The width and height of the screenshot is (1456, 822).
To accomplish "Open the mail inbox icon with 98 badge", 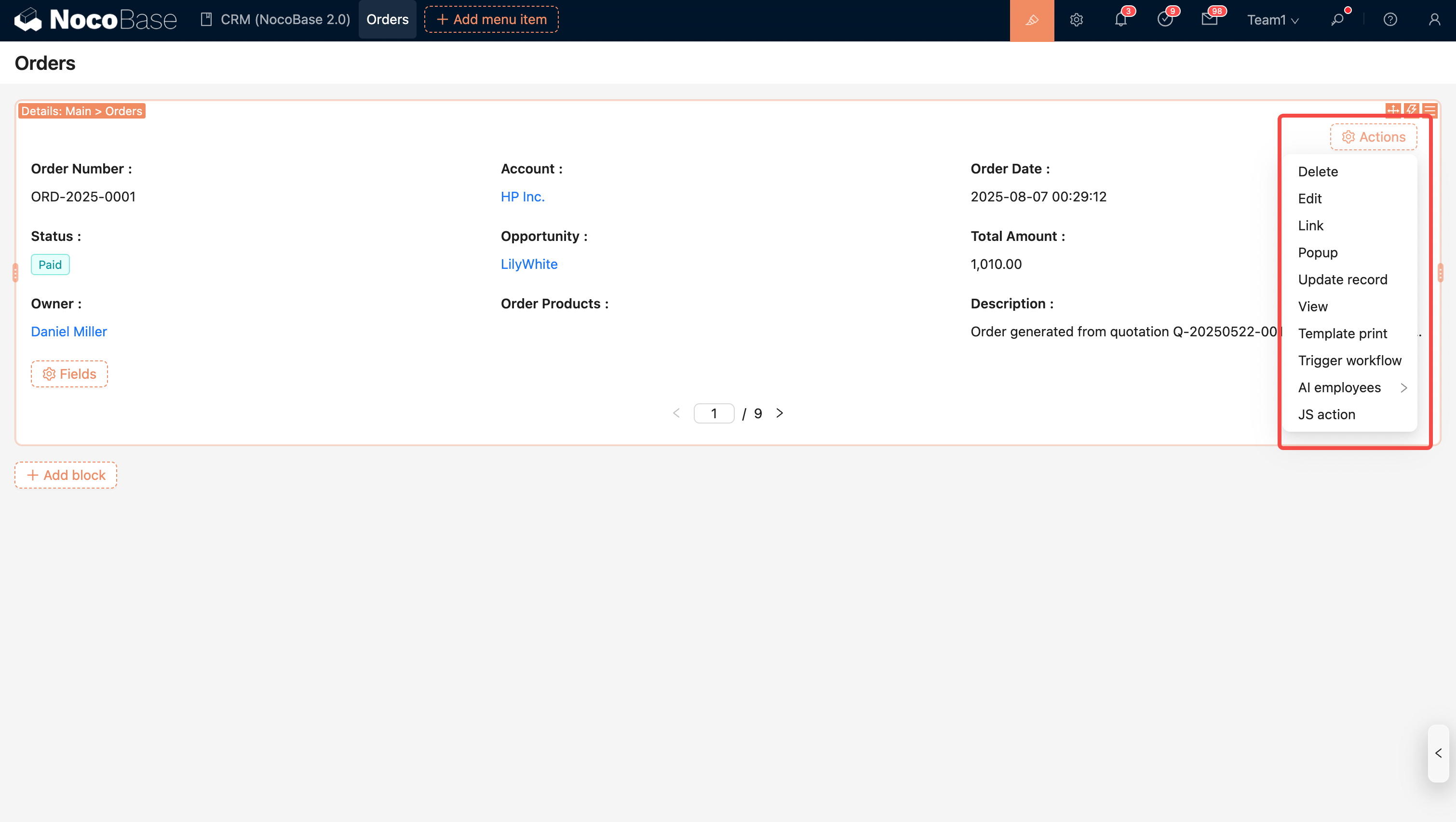I will tap(1209, 20).
